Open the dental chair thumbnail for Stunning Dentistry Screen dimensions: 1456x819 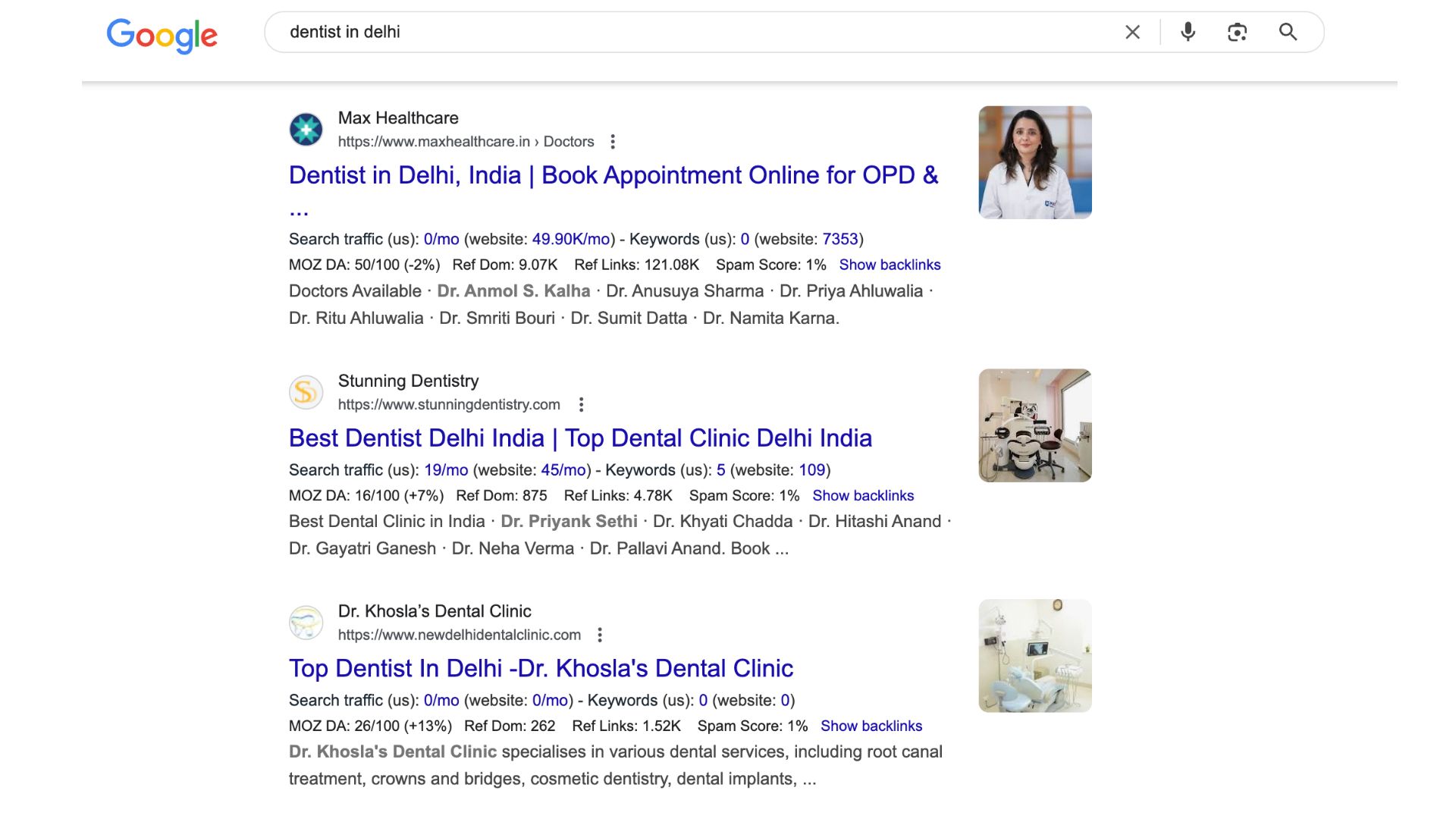coord(1035,425)
